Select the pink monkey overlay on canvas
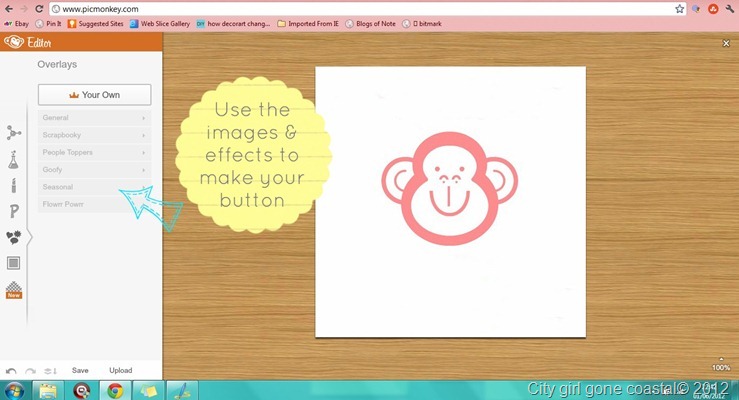The width and height of the screenshot is (739, 400). coord(450,188)
